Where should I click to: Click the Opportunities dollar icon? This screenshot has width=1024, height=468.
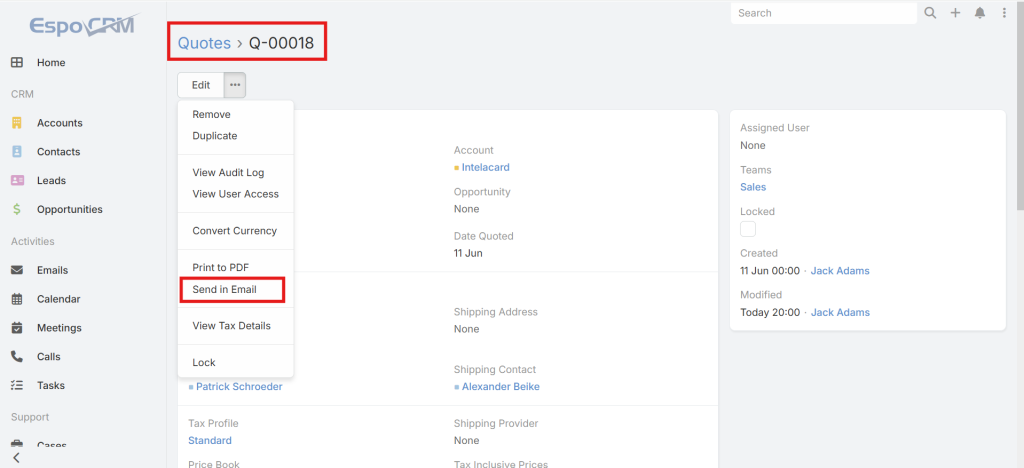[17, 210]
